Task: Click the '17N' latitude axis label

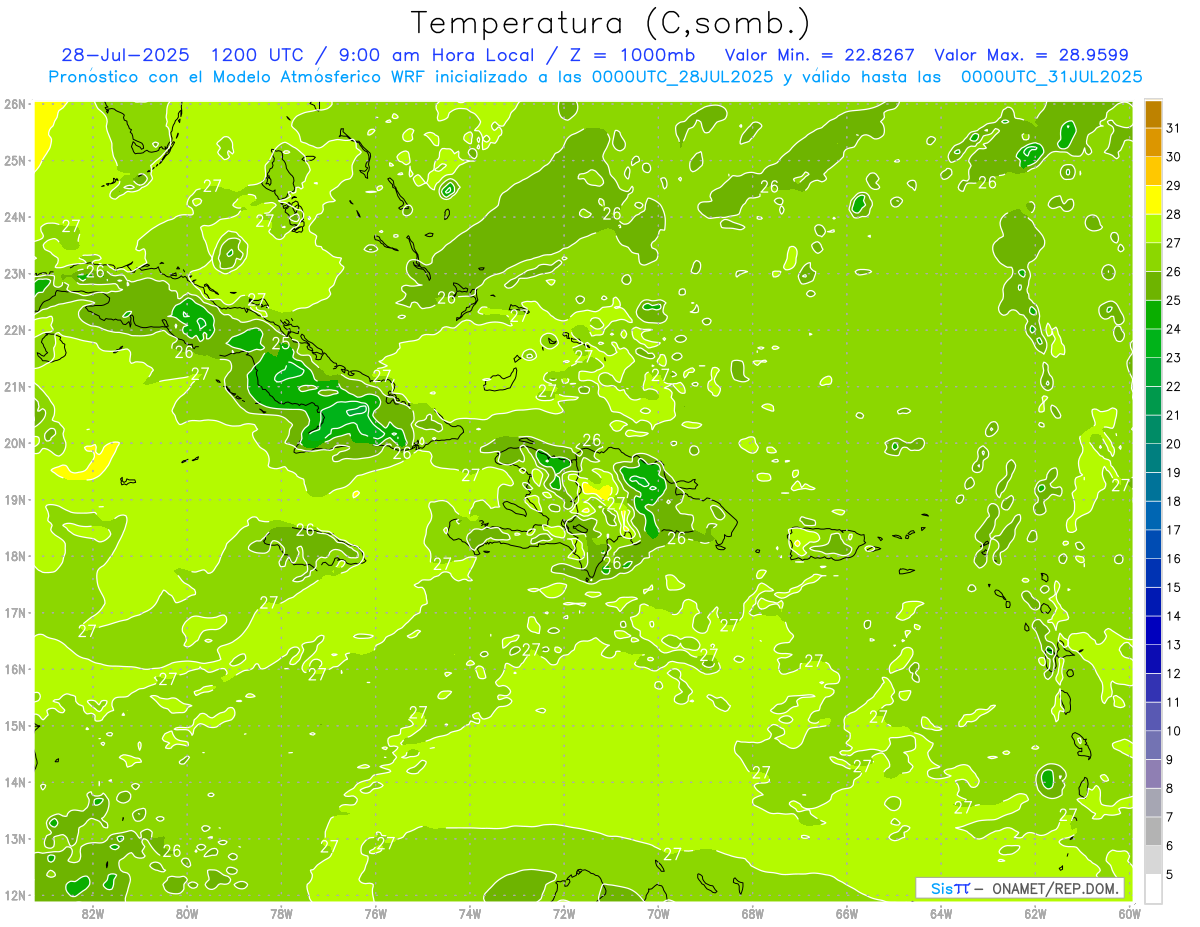Action: [x=15, y=612]
